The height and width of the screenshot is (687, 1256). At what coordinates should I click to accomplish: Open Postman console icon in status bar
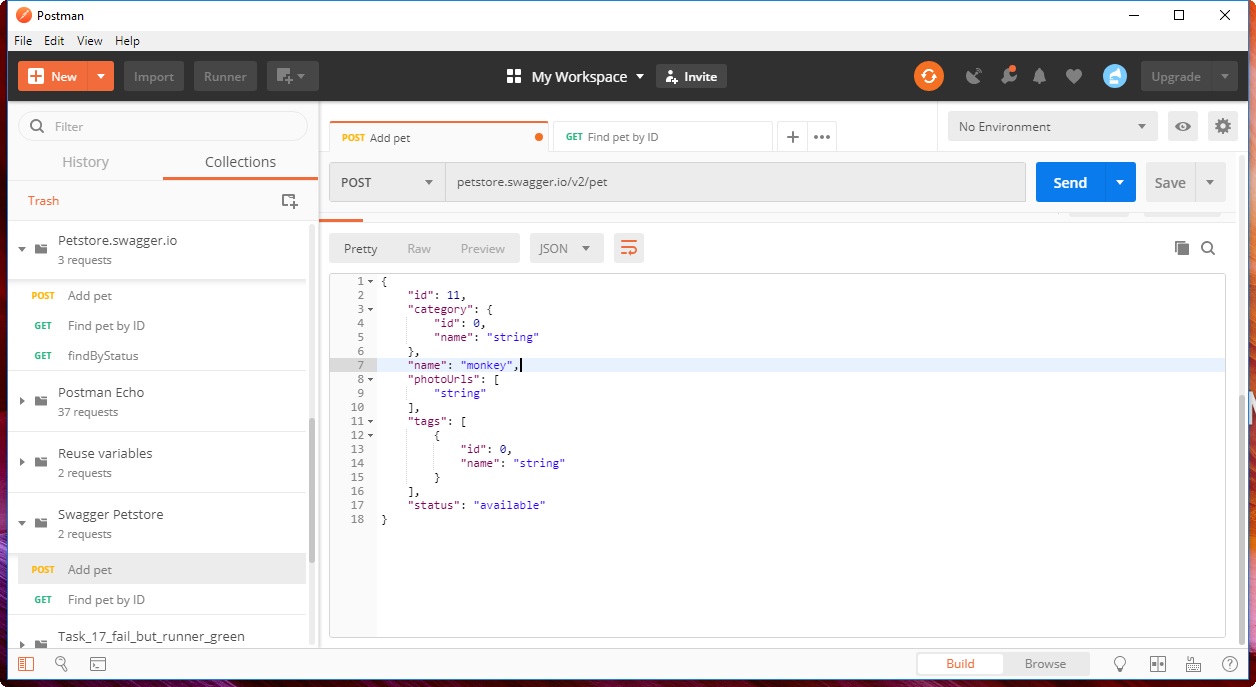click(98, 664)
